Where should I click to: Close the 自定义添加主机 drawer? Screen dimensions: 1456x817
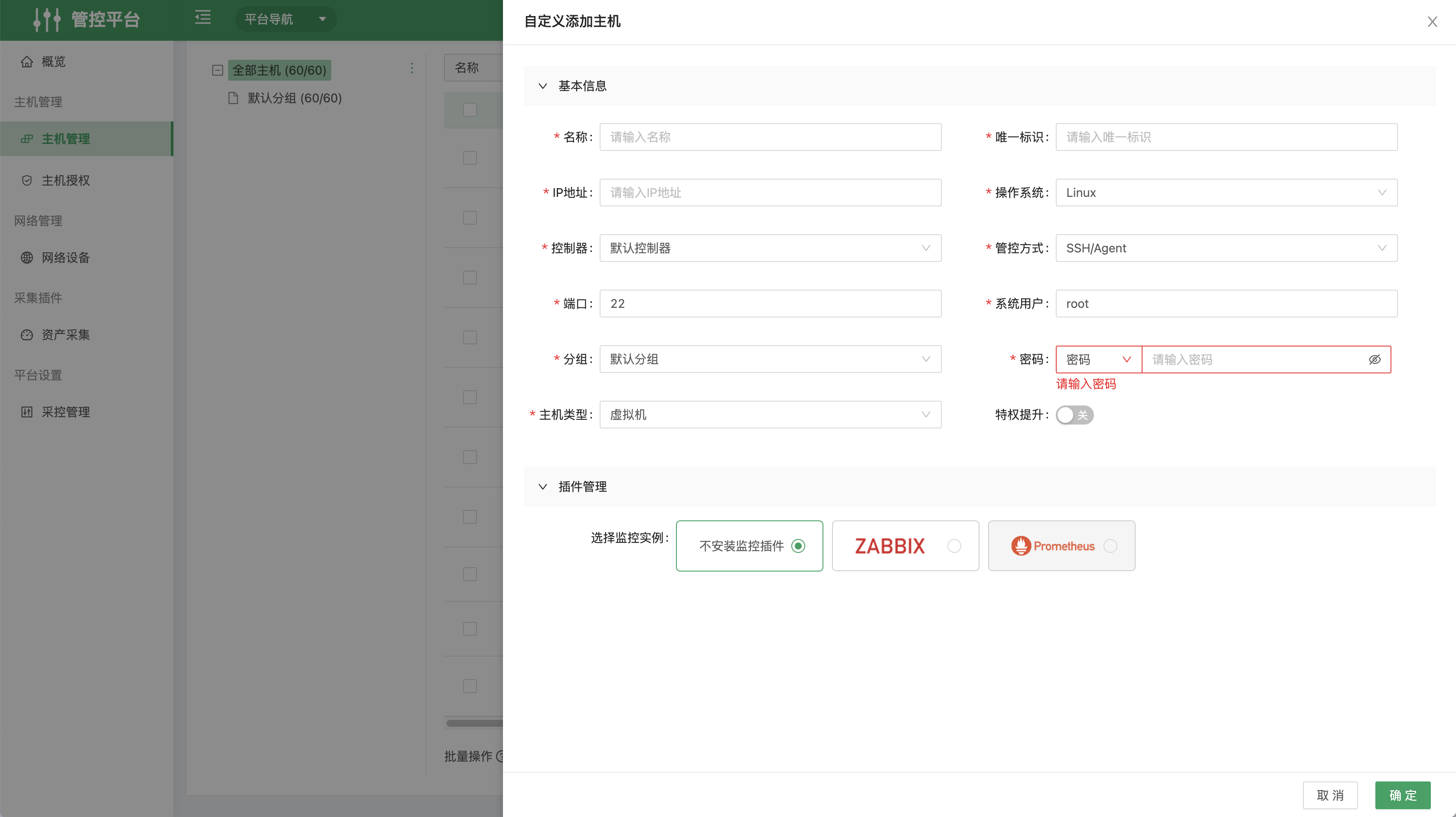click(x=1432, y=22)
